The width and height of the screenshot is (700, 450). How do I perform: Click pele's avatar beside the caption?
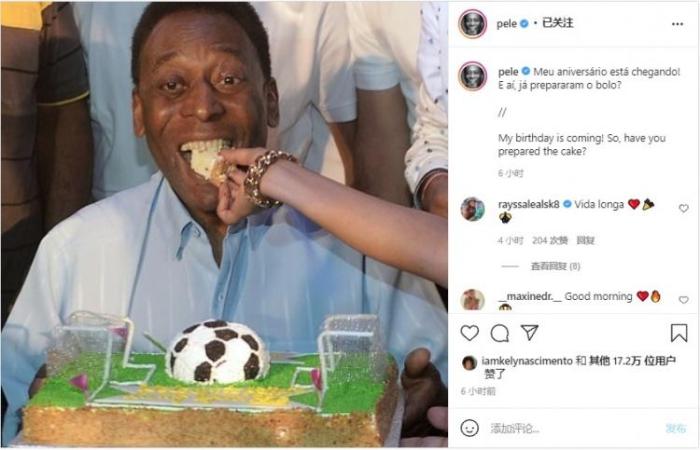click(x=472, y=76)
